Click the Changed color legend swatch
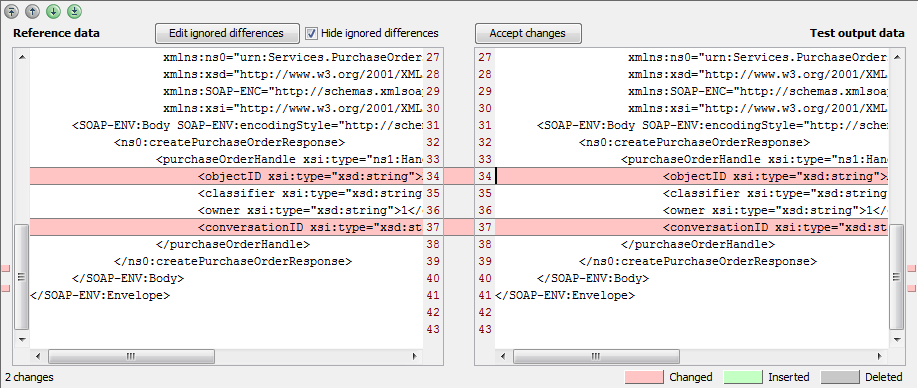The image size is (918, 389). [643, 377]
